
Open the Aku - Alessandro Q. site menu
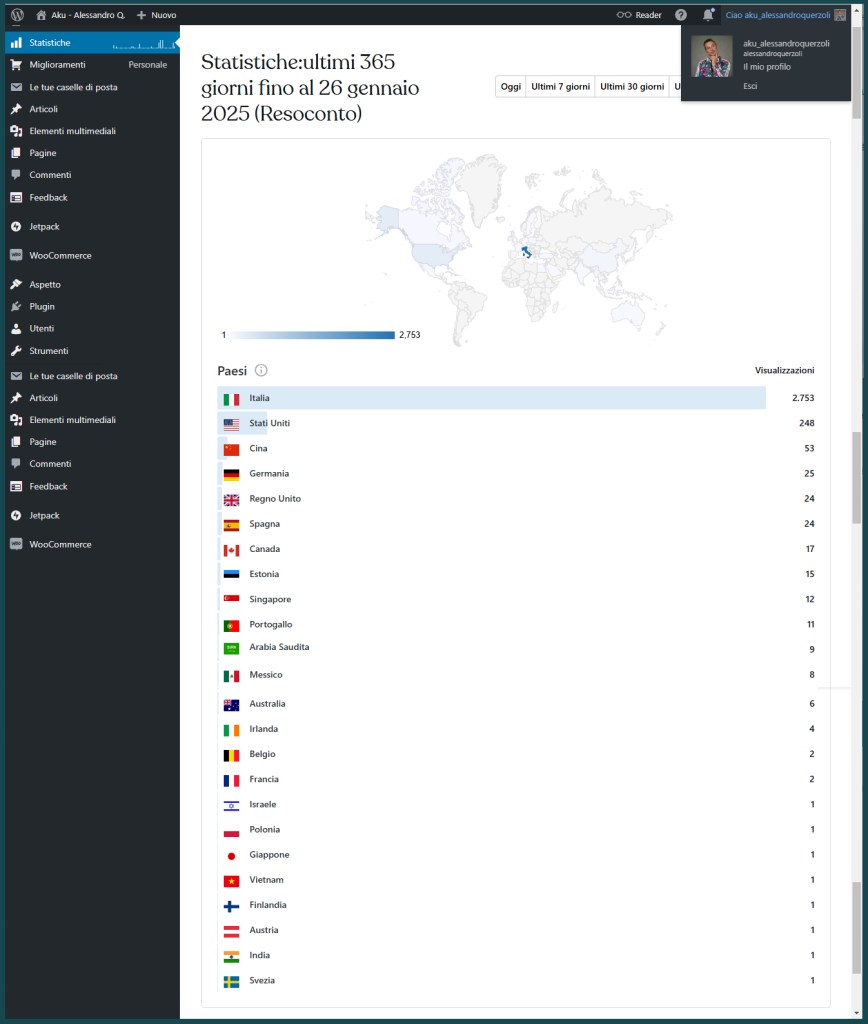click(x=80, y=15)
